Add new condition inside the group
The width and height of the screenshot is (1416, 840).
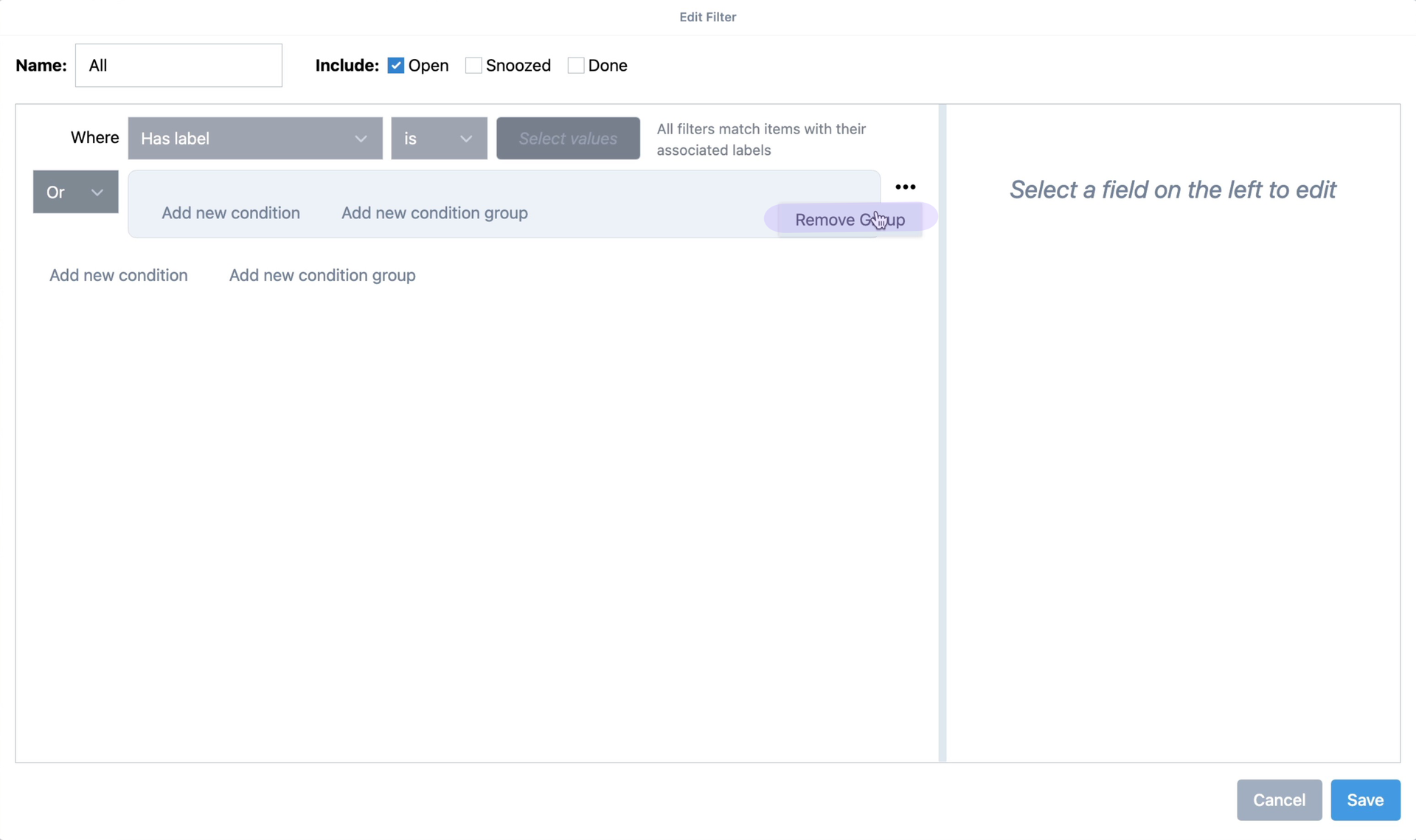[x=231, y=212]
